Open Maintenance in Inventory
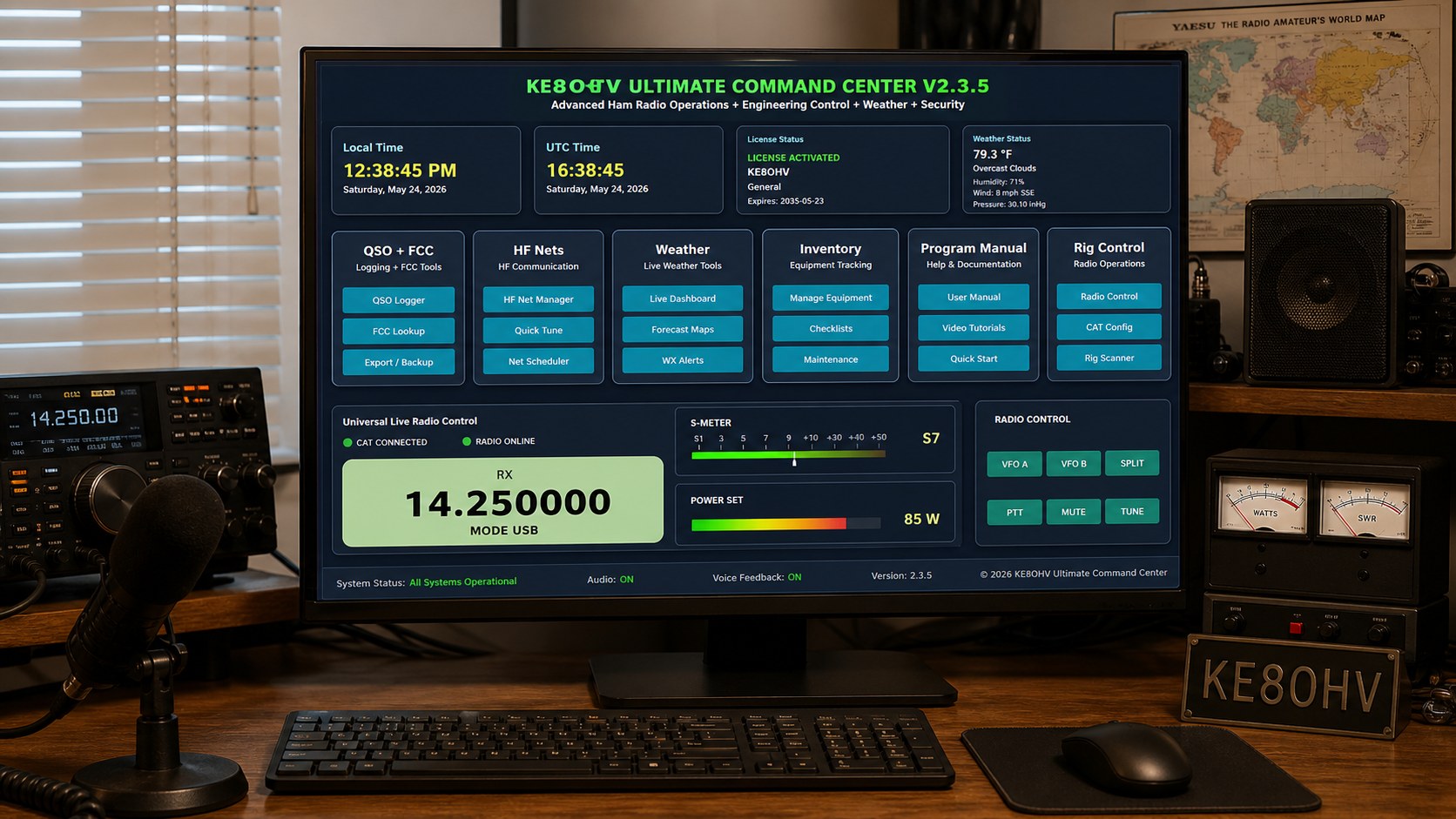1456x819 pixels. tap(831, 359)
